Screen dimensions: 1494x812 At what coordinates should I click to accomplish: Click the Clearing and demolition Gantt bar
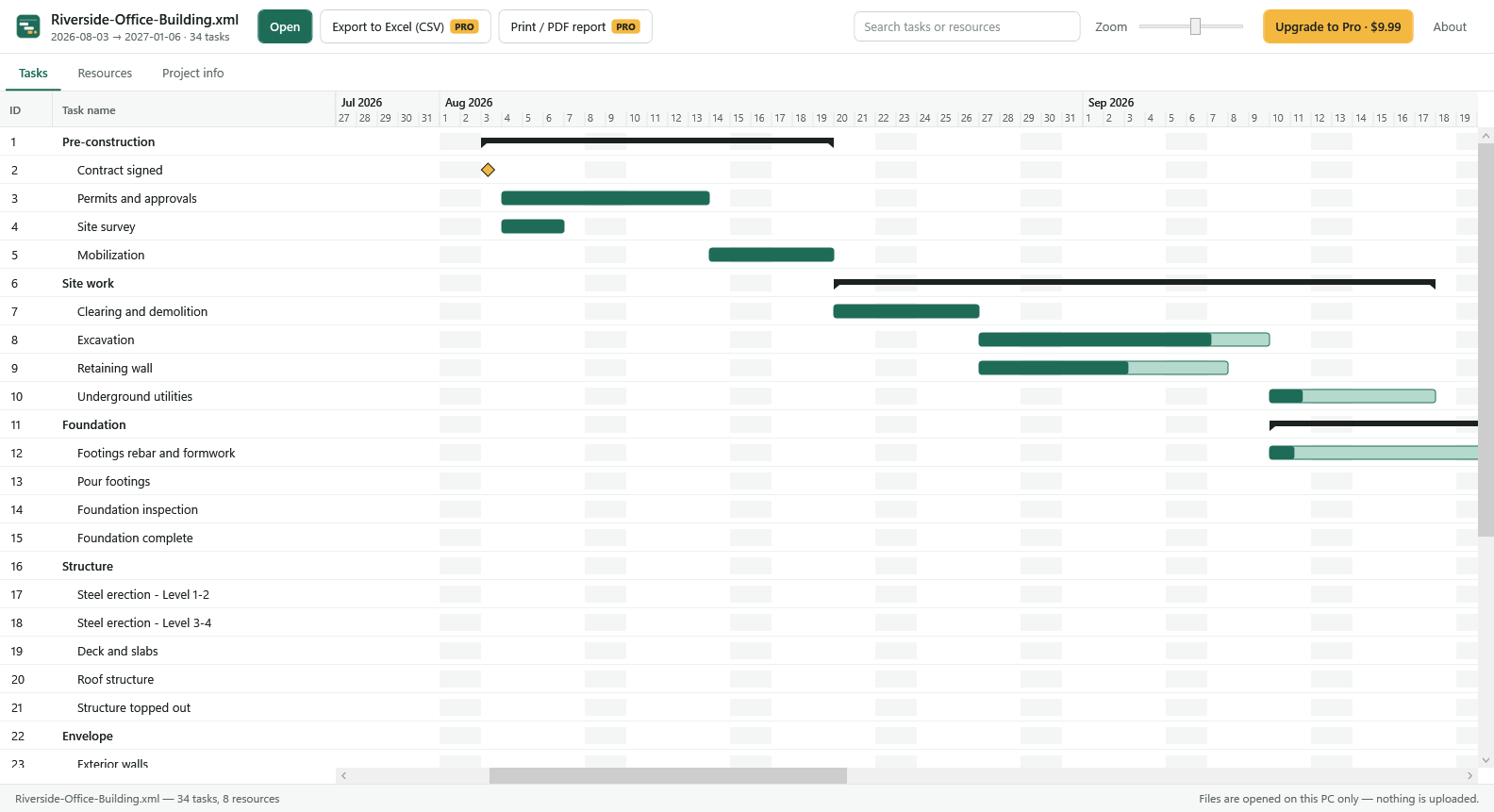click(906, 311)
